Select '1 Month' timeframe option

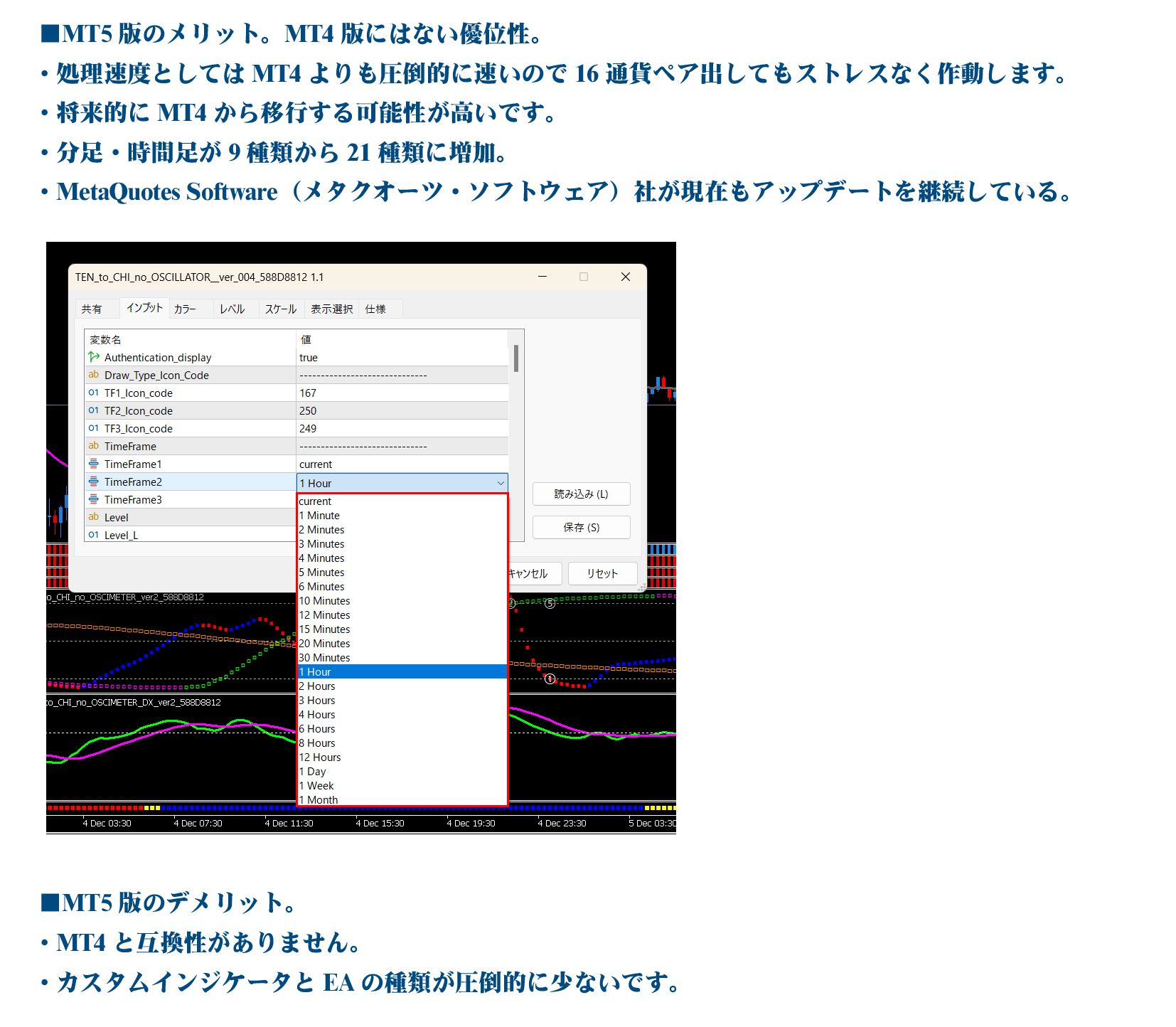402,799
